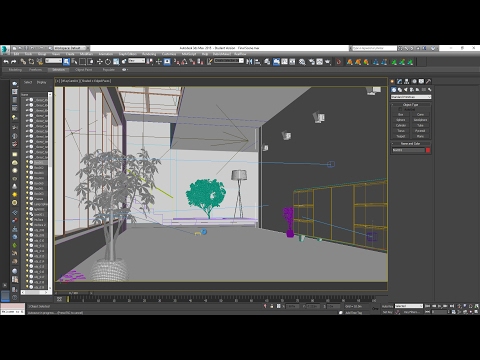Viewport: 480px width, 360px height.
Task: Click the Set Key button
Action: tap(387, 312)
